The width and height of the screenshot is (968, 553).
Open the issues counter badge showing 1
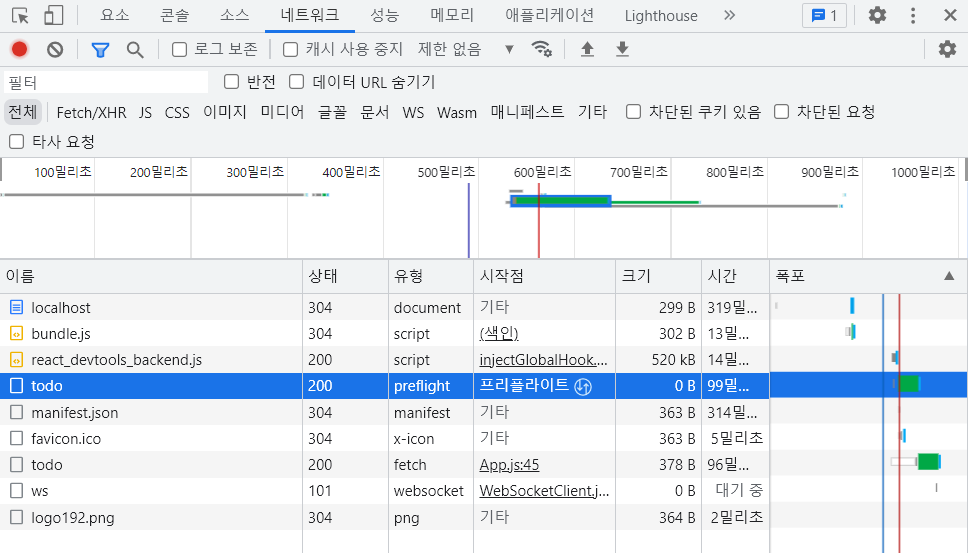coord(824,15)
